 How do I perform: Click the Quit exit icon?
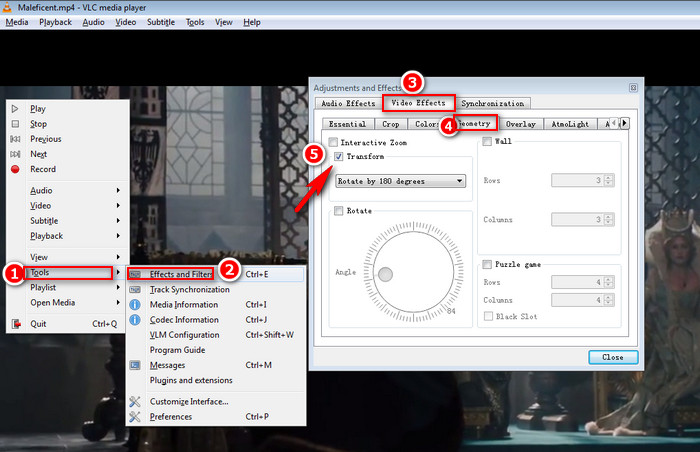16,324
